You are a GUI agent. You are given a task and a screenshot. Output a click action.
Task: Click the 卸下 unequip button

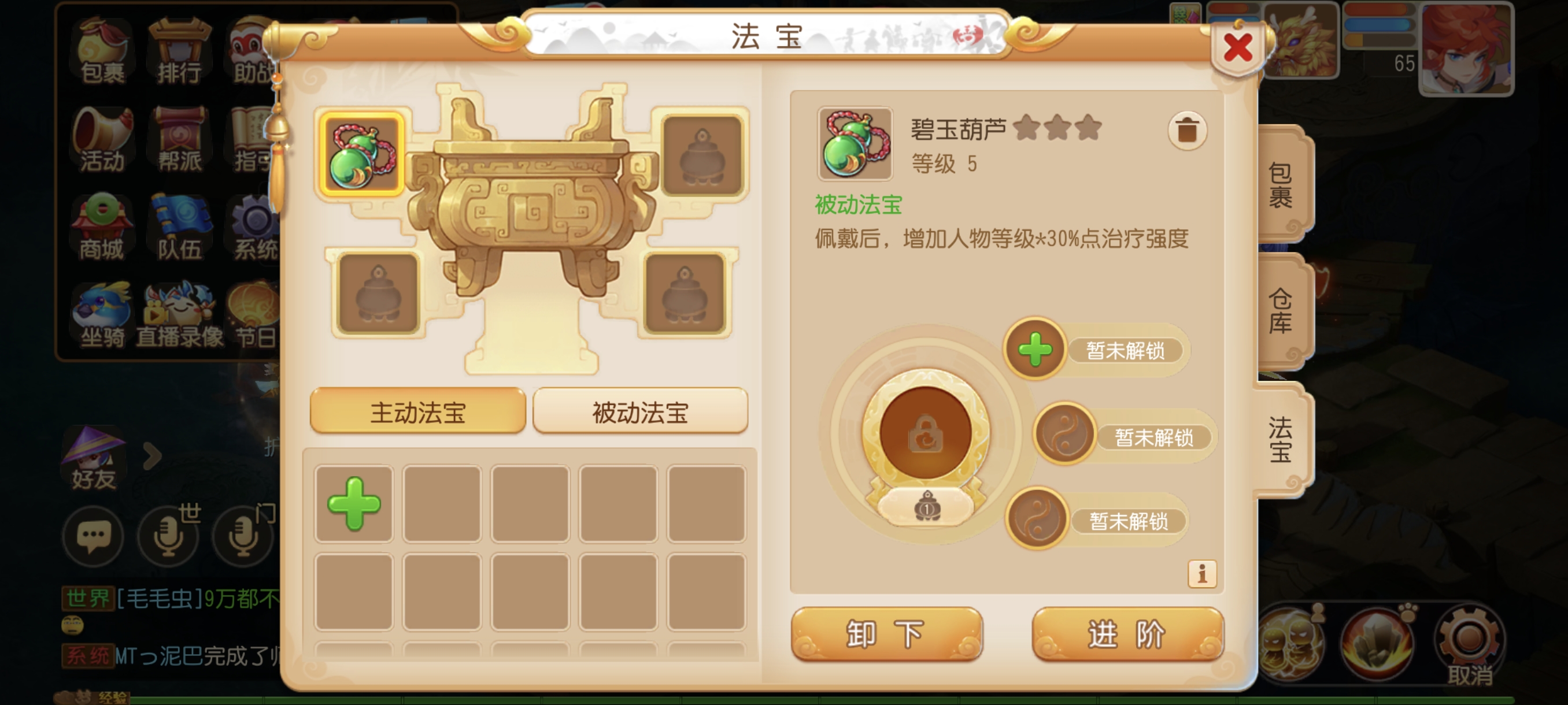point(886,634)
